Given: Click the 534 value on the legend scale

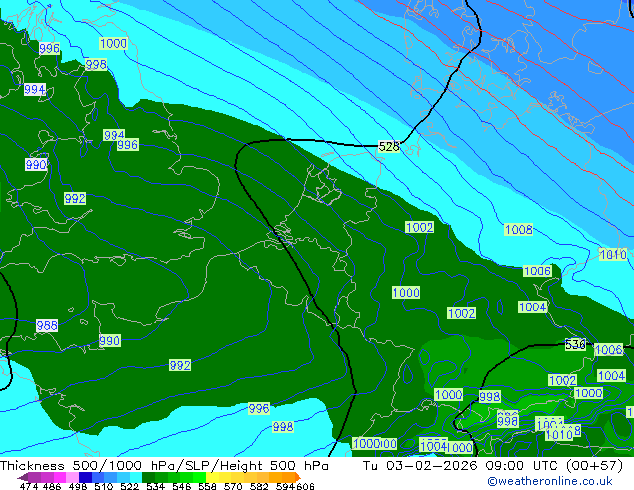Looking at the screenshot, I should point(155,486).
